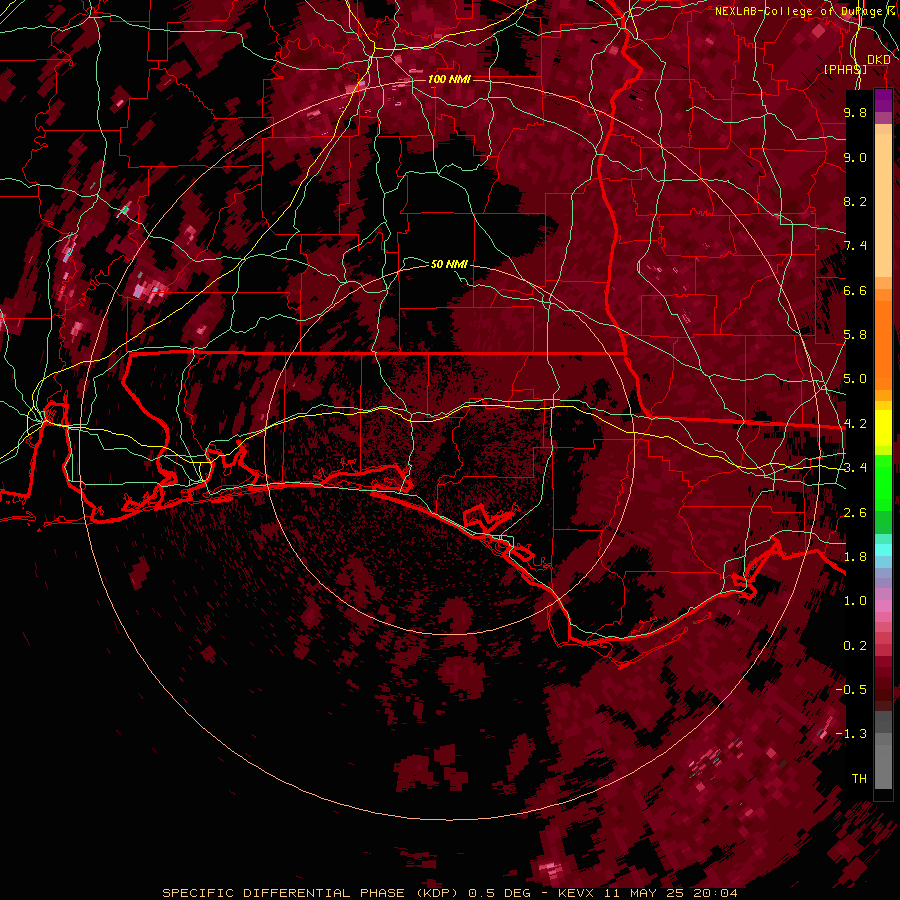Viewport: 900px width, 900px height.
Task: Click the DKD product code label
Action: pyautogui.click(x=878, y=59)
